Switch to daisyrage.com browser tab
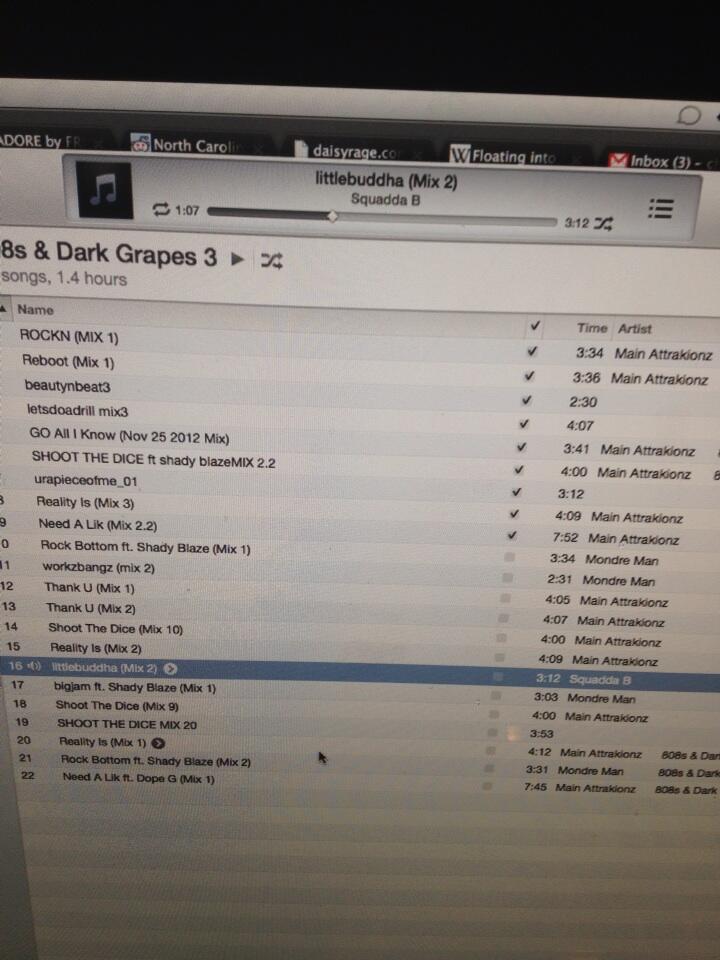Image resolution: width=720 pixels, height=960 pixels. [355, 151]
